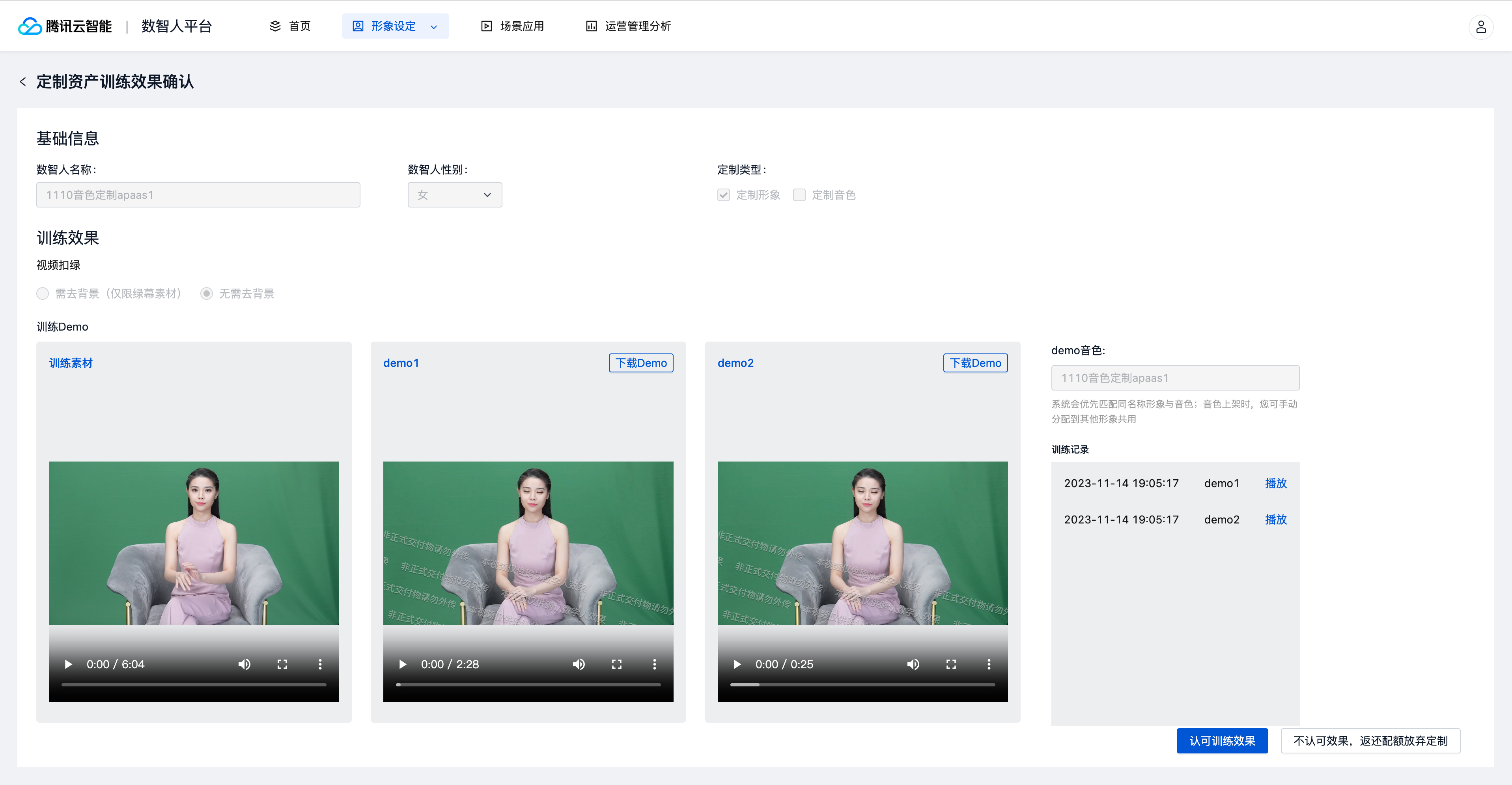The height and width of the screenshot is (785, 1512).
Task: Open the 数智人性别 dropdown
Action: [454, 195]
